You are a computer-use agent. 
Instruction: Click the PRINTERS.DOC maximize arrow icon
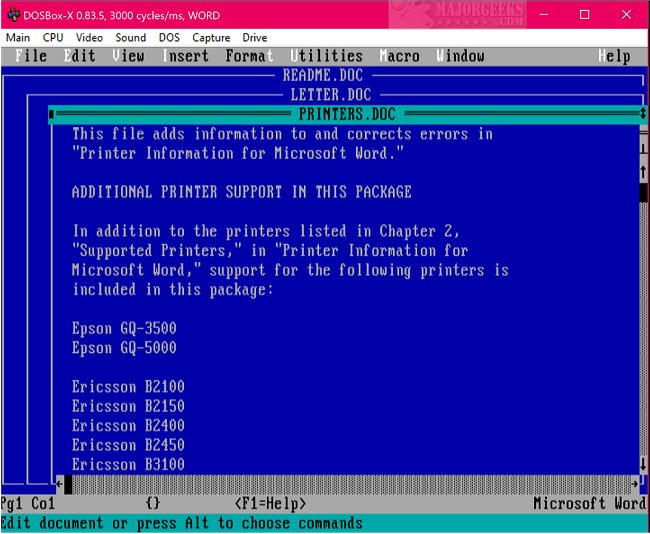(x=643, y=114)
